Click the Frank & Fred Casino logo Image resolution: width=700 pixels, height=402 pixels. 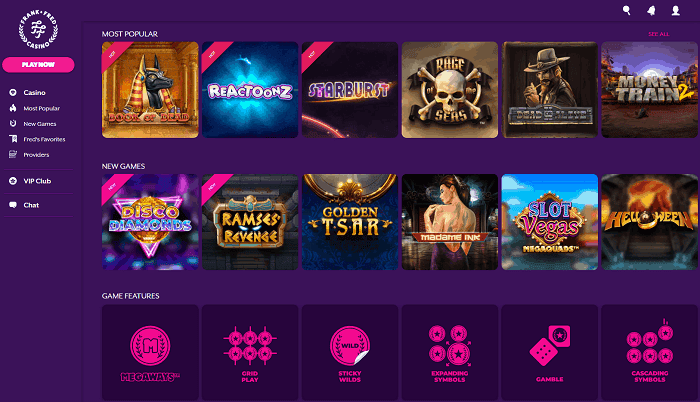tap(38, 29)
